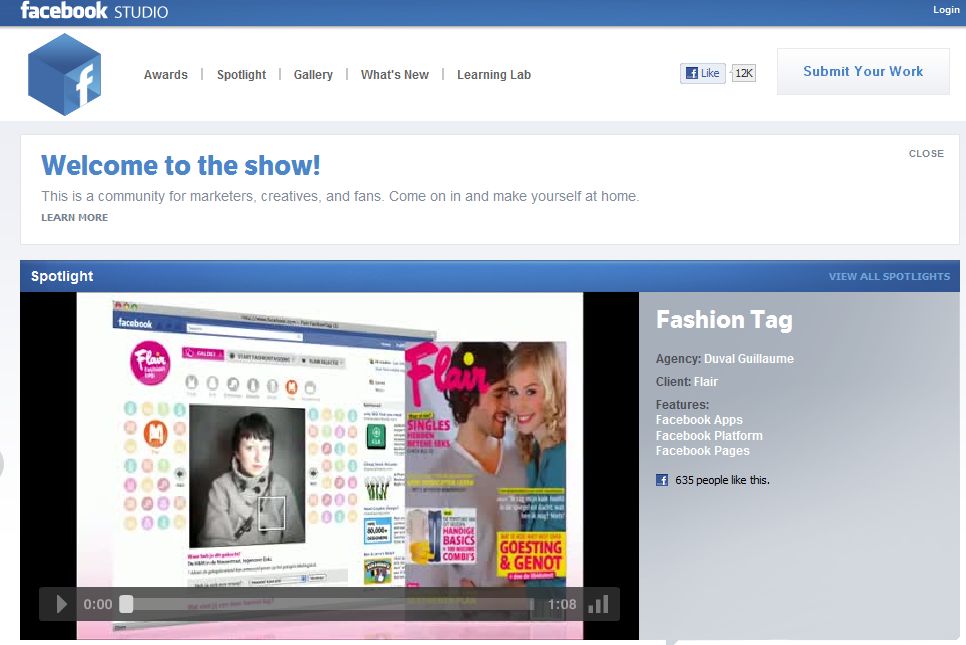Click the Spotlight section header title
Image resolution: width=966 pixels, height=645 pixels.
(x=62, y=277)
